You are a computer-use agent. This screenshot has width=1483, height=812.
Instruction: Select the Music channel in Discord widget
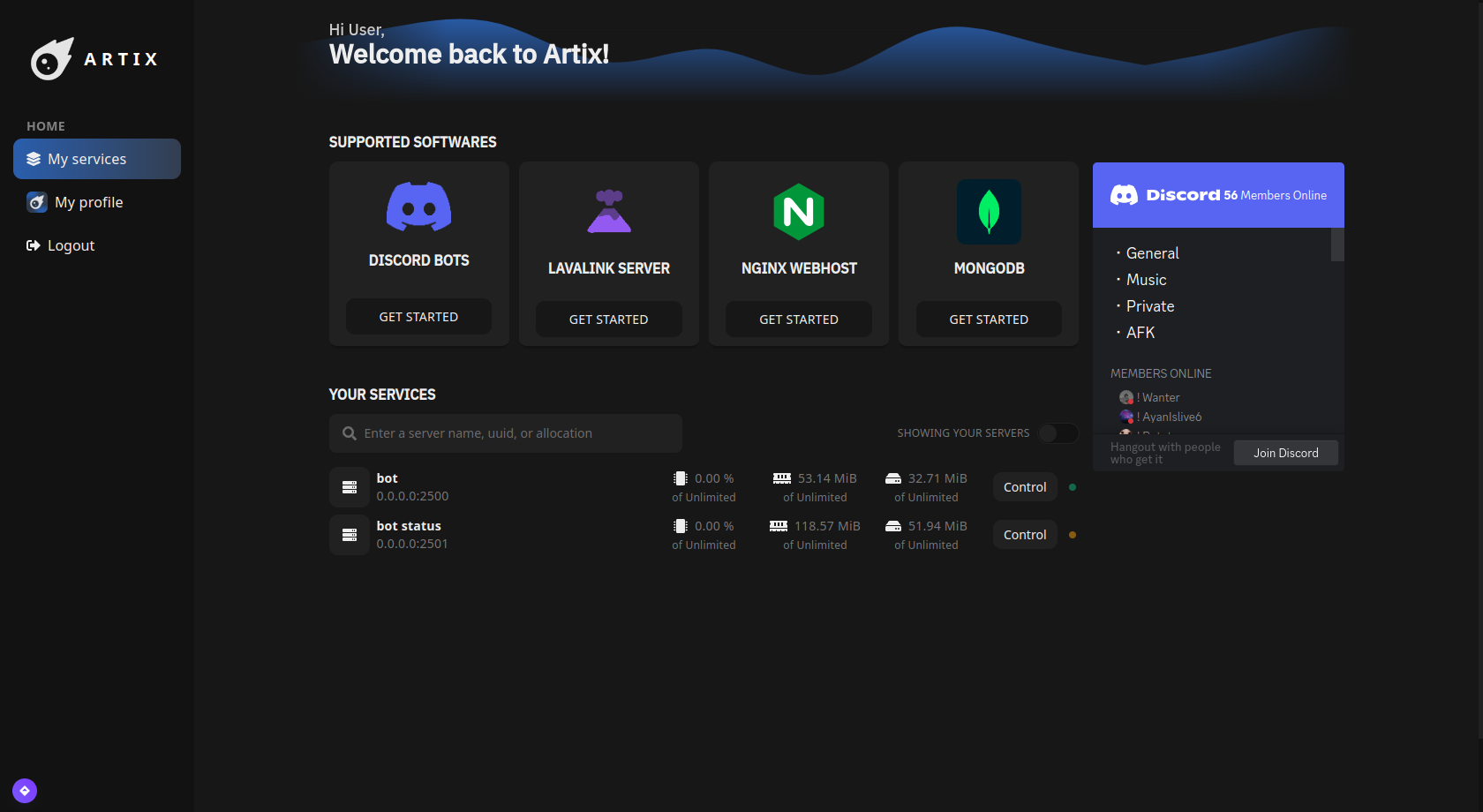(1146, 280)
